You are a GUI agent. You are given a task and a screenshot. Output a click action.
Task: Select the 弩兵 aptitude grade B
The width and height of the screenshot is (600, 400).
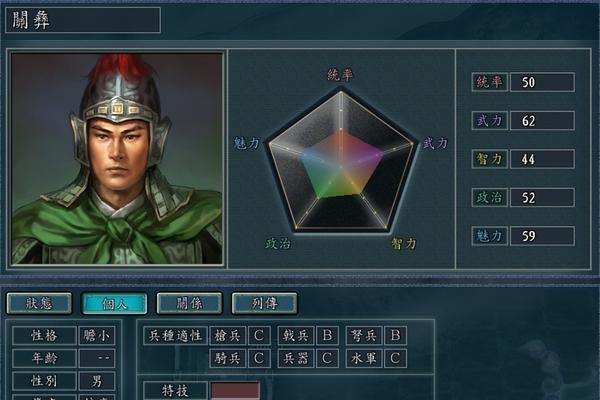click(x=395, y=336)
